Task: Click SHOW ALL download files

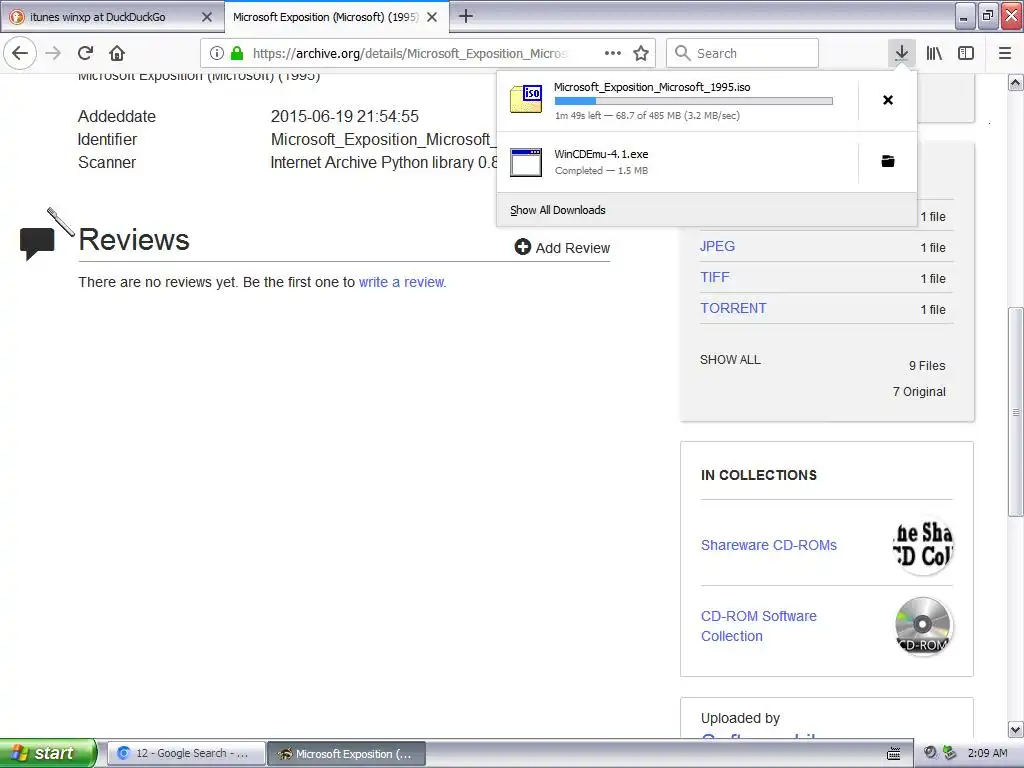Action: (730, 360)
